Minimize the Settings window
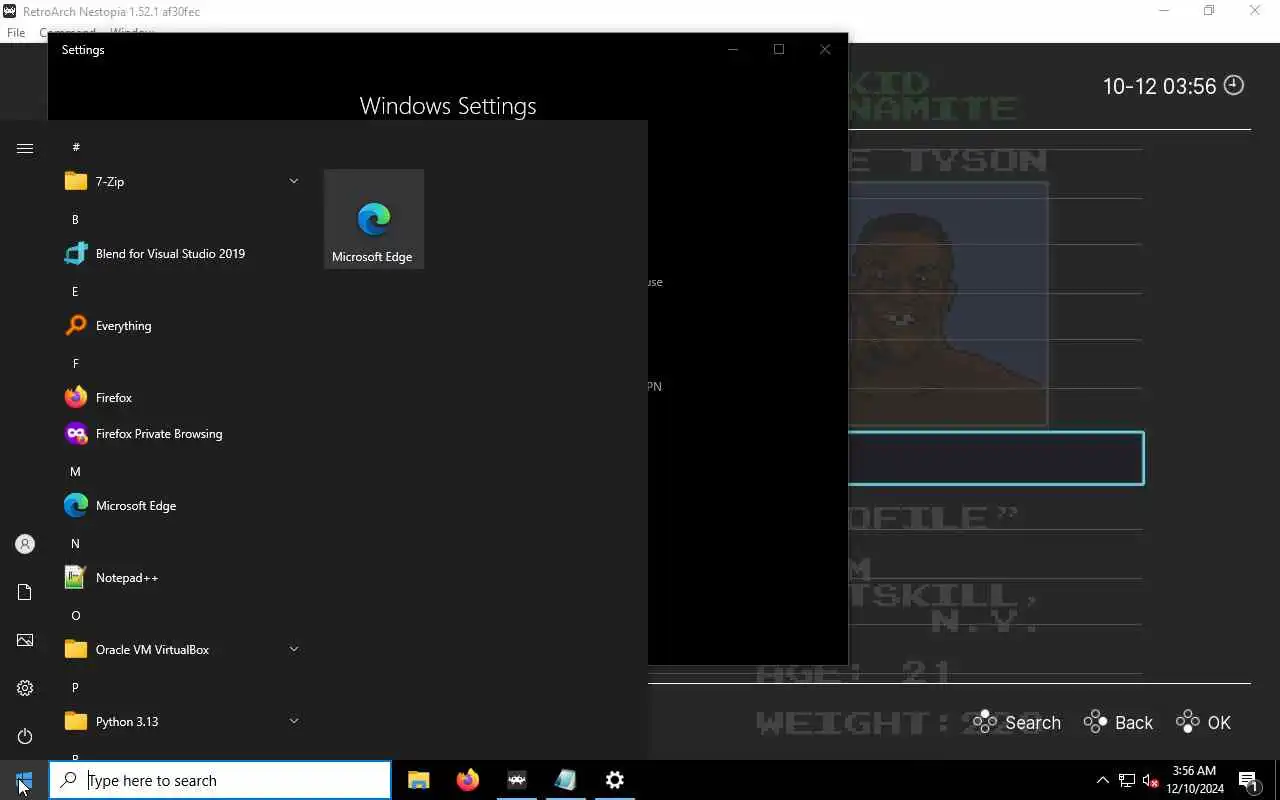The width and height of the screenshot is (1280, 800). click(733, 49)
